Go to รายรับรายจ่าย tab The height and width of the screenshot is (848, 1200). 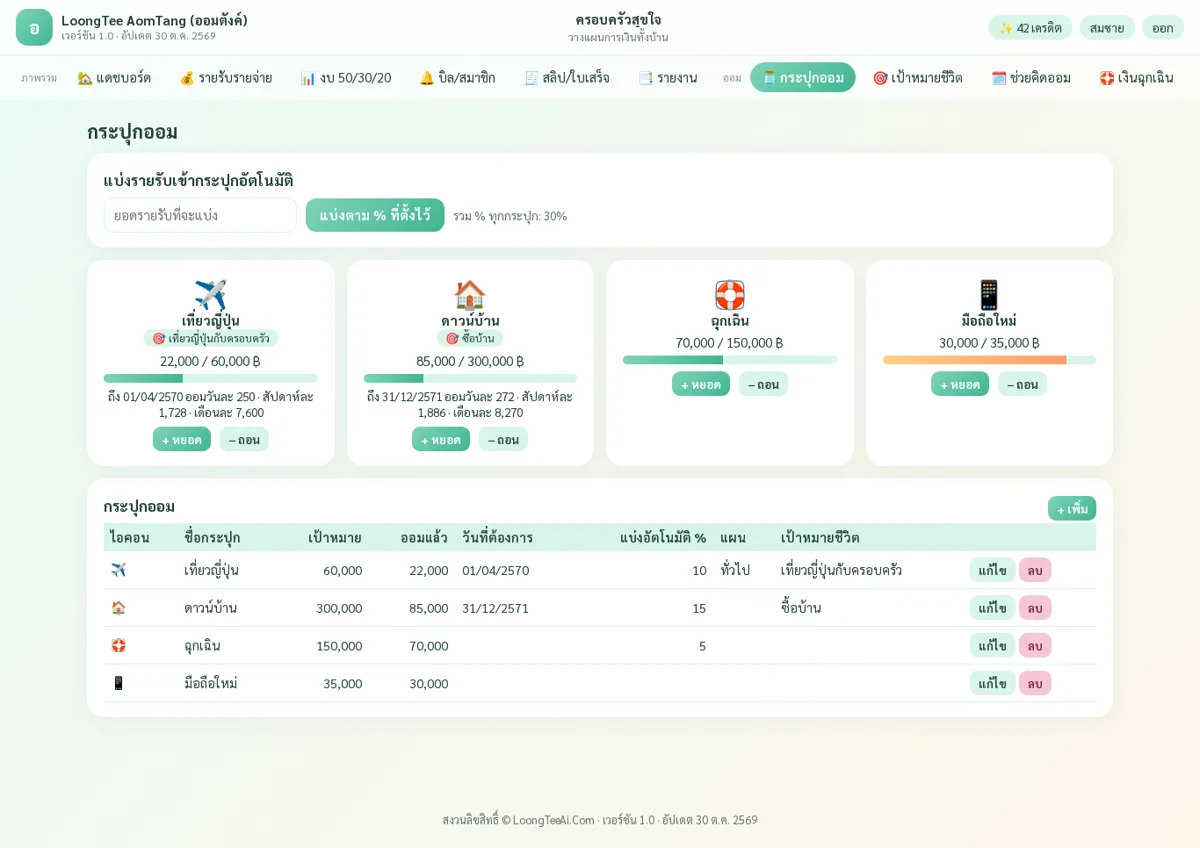pyautogui.click(x=225, y=77)
